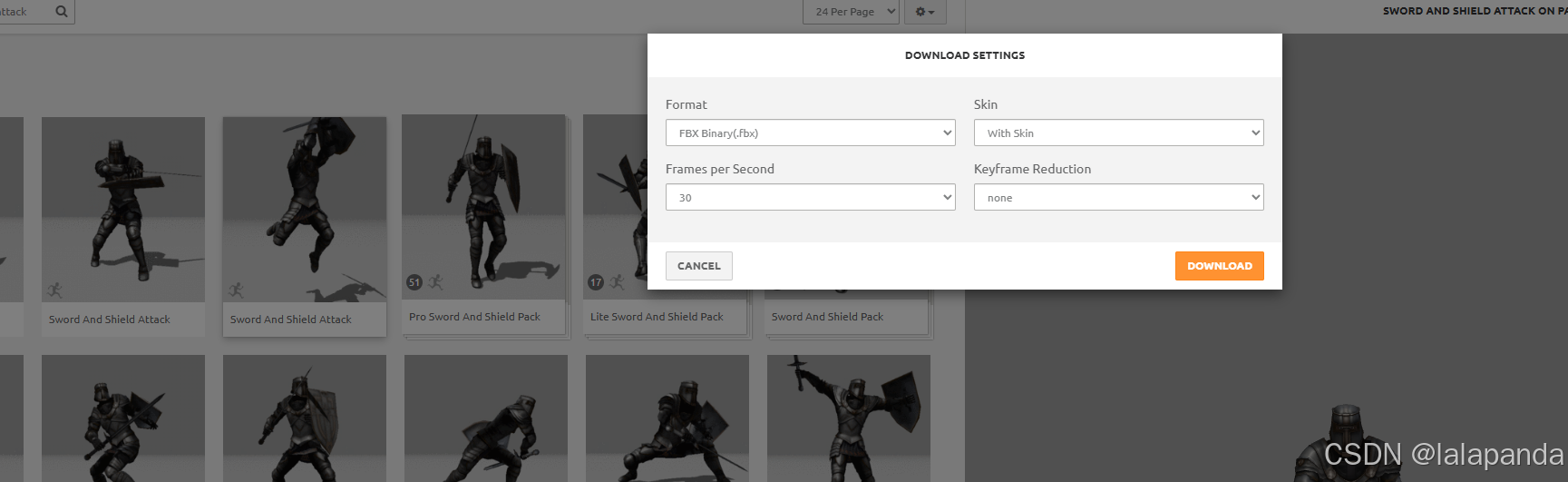This screenshot has height=482, width=1568.
Task: Click the Sword And Shield Attack heading in preview panel
Action: [1475, 11]
